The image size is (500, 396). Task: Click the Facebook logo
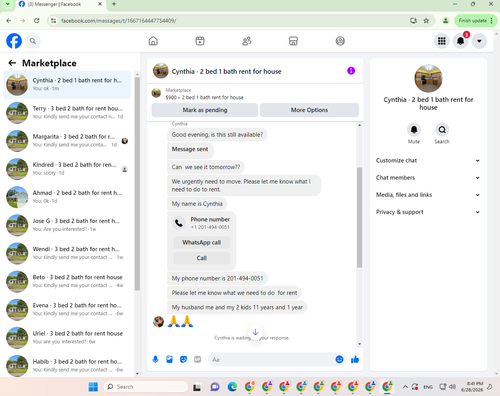click(14, 41)
